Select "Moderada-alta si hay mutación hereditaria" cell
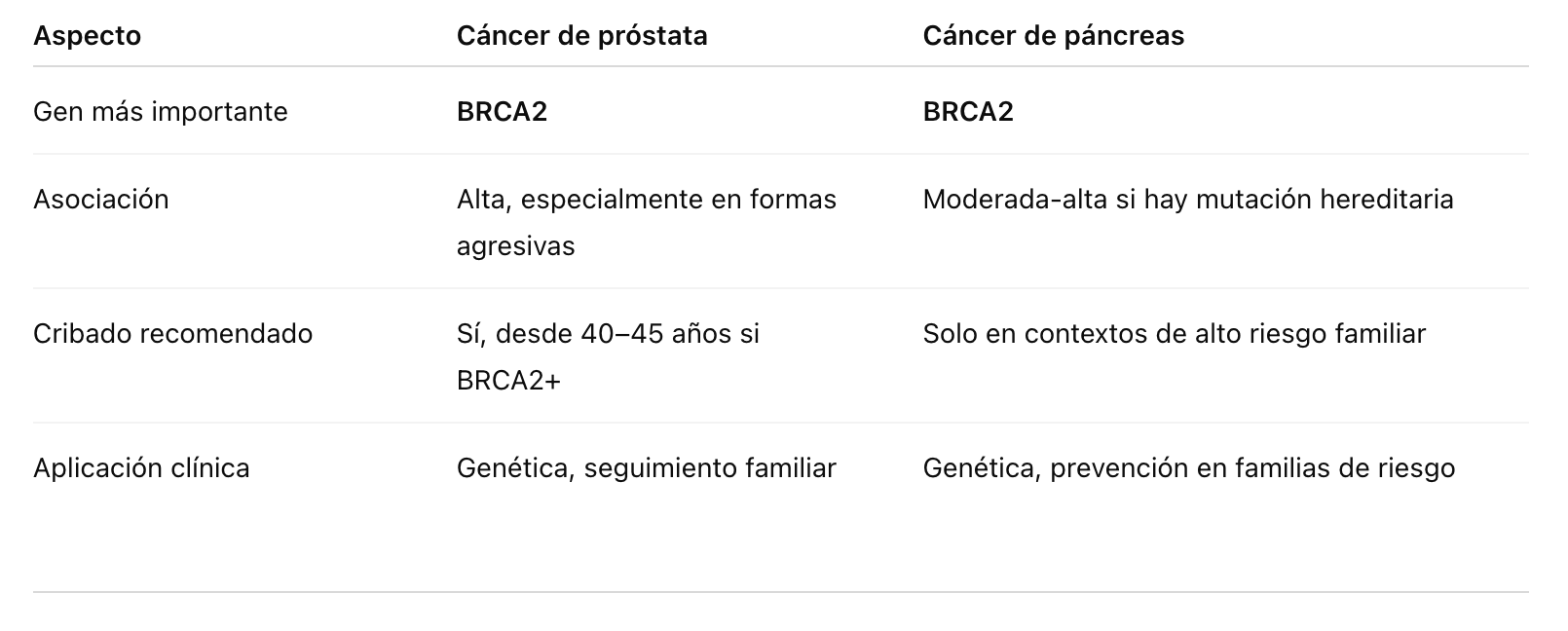The image size is (1568, 631). [x=1187, y=200]
